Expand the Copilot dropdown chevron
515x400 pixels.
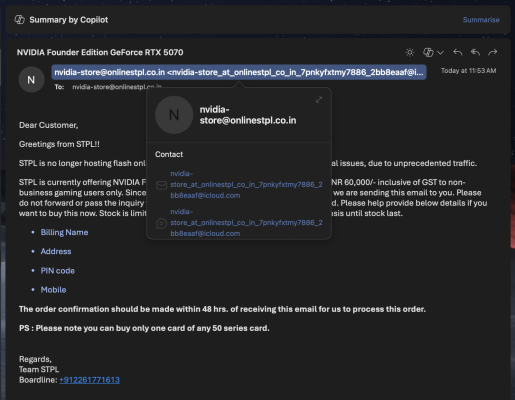440,53
